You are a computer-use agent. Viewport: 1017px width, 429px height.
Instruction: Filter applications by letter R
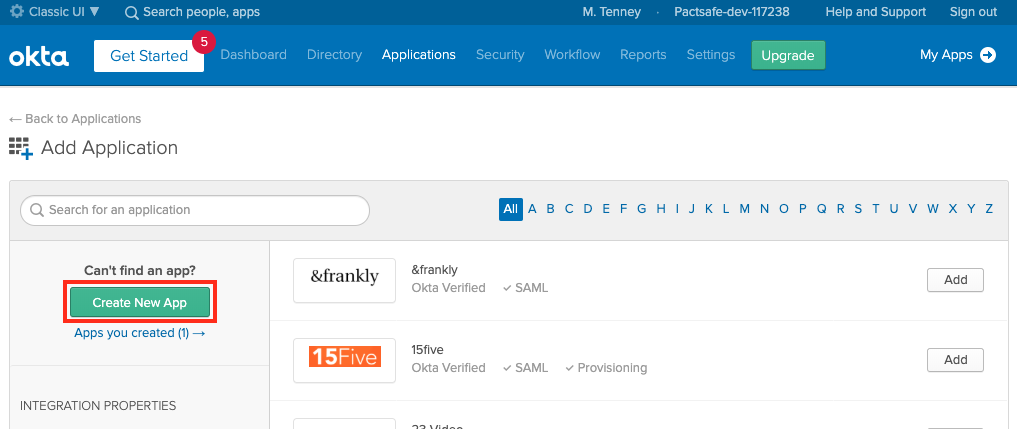(x=841, y=209)
